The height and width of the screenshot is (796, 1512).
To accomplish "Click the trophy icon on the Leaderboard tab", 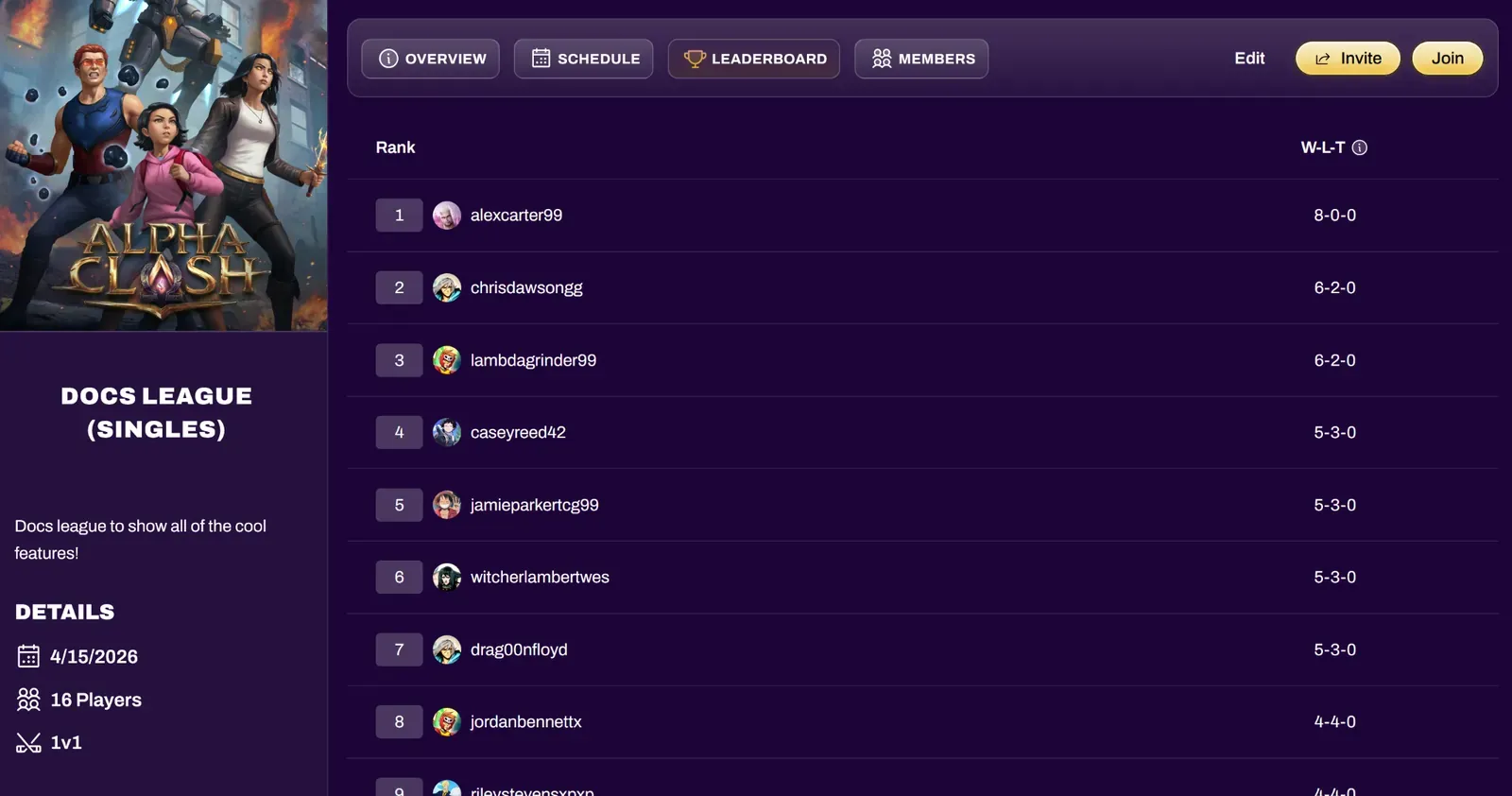I will [696, 58].
